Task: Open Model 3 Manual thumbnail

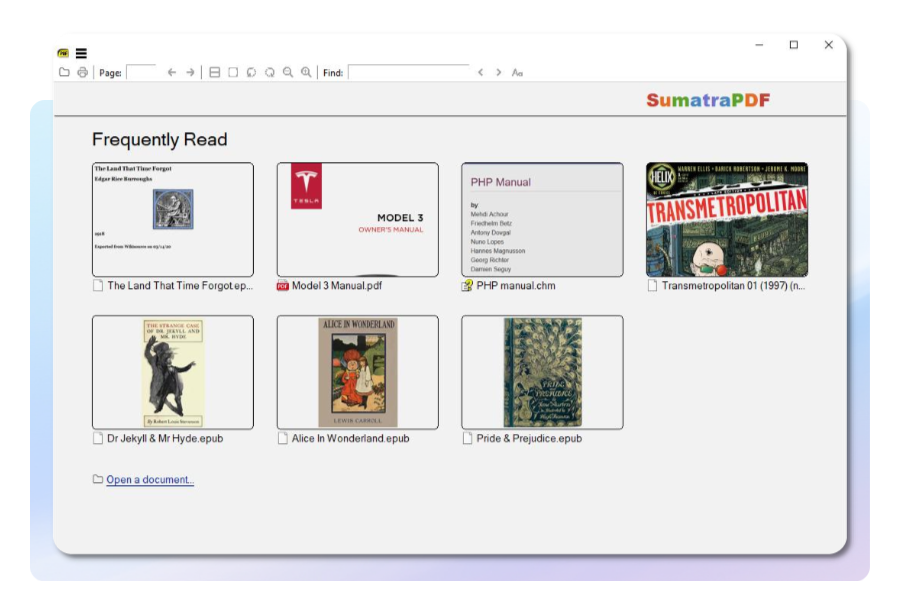Action: click(x=358, y=219)
